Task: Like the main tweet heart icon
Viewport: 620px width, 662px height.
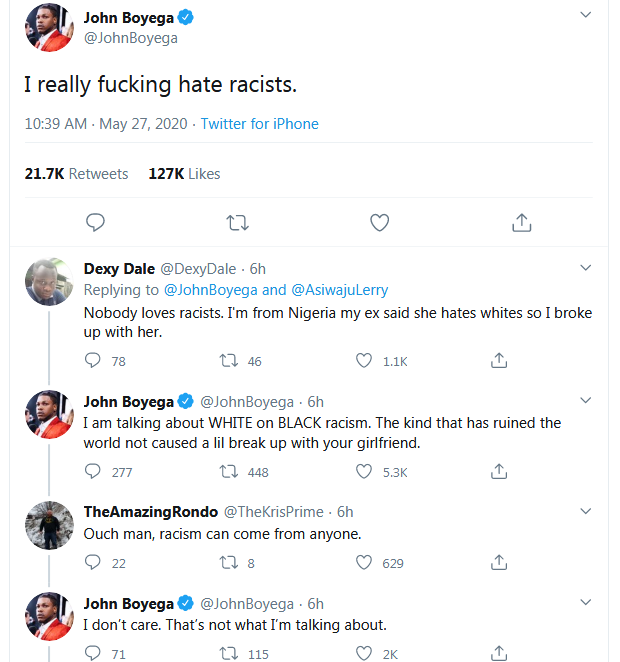Action: click(379, 222)
